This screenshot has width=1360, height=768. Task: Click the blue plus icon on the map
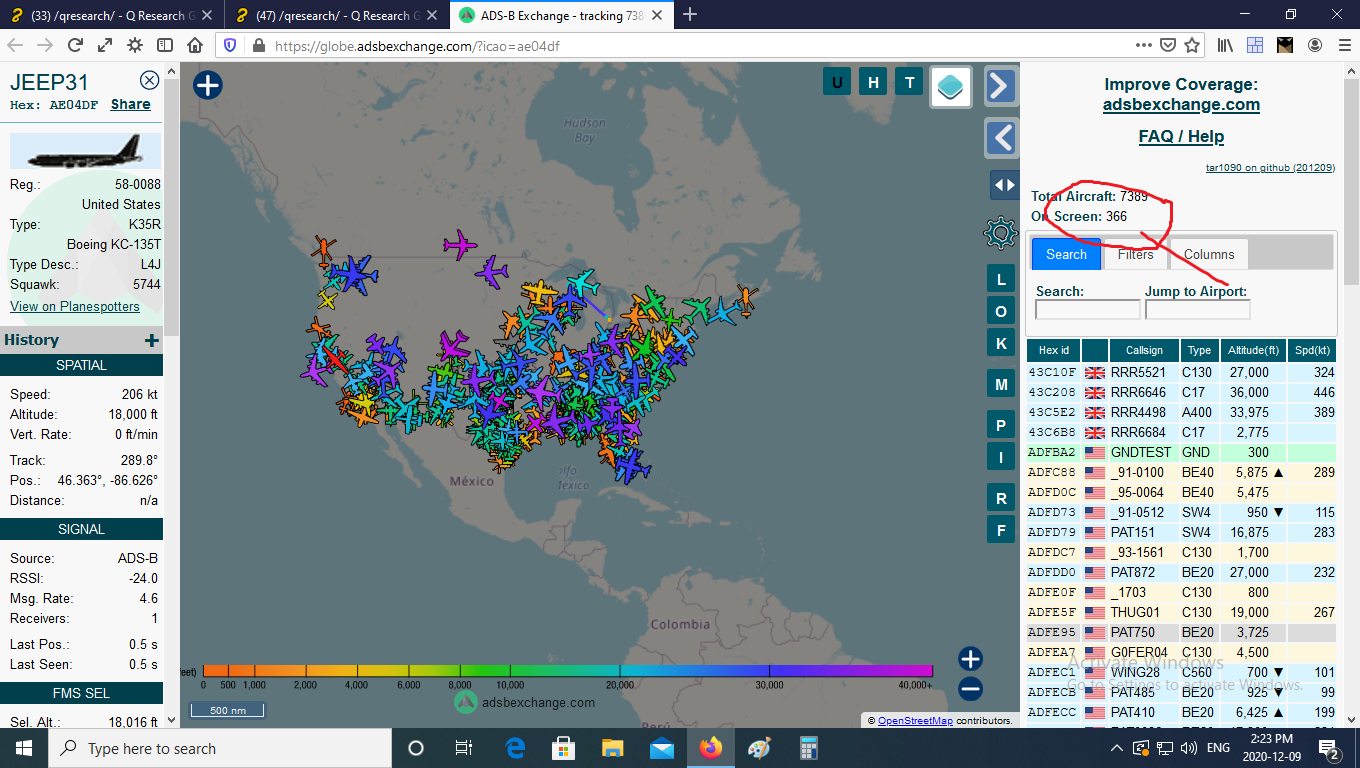point(207,85)
